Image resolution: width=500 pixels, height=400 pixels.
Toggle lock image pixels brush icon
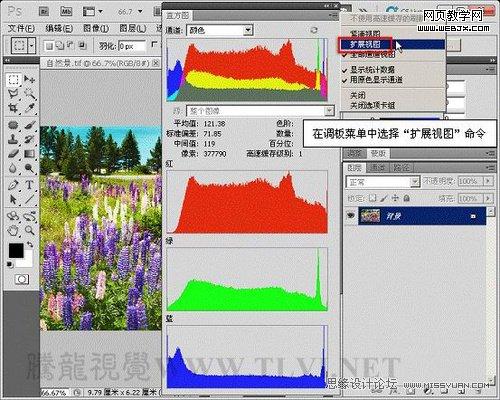[x=384, y=198]
